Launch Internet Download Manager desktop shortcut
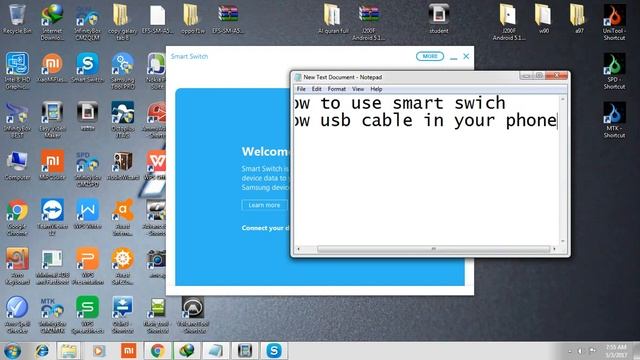This screenshot has height=360, width=640. click(x=52, y=21)
